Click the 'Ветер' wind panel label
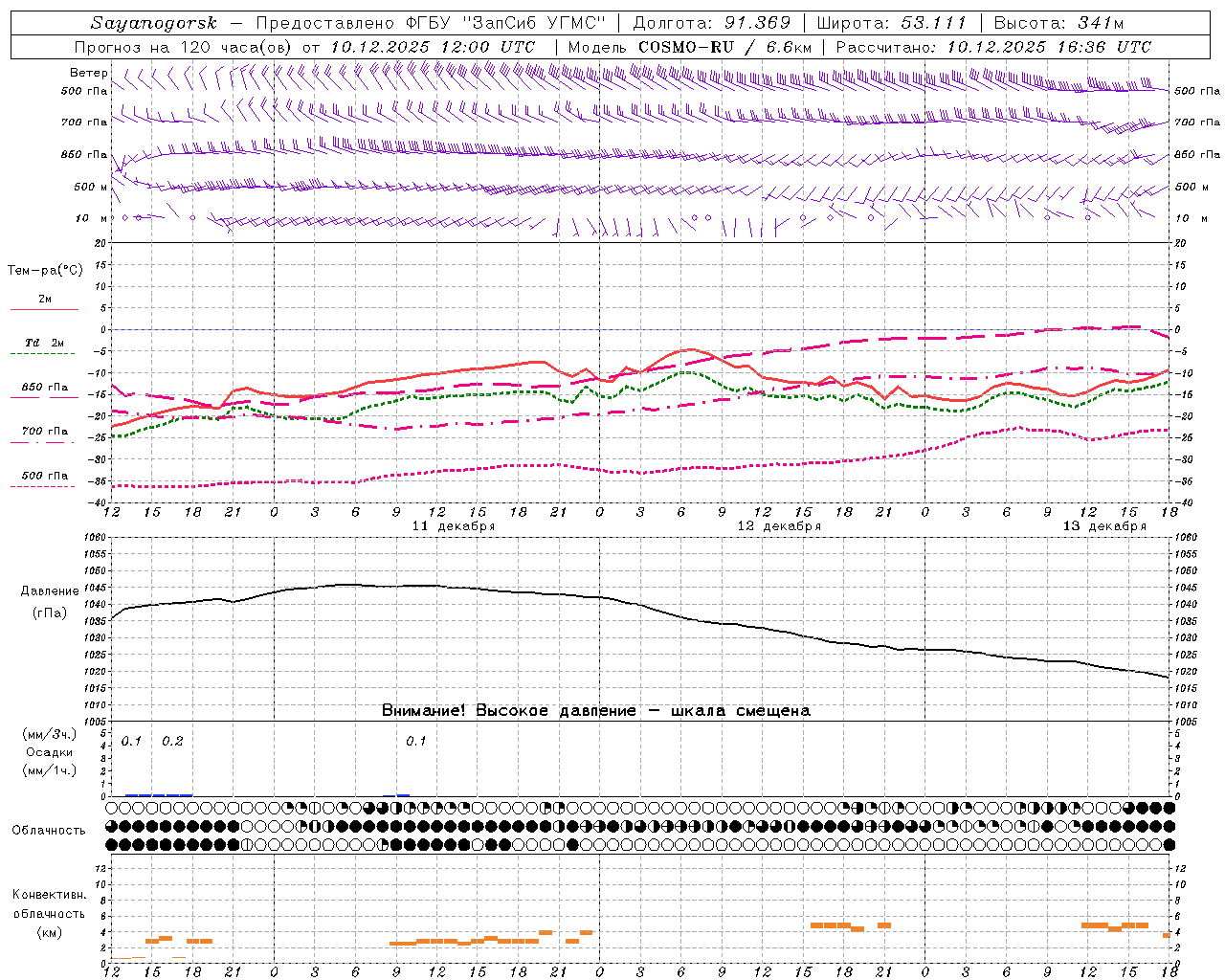This screenshot has height=980, width=1225. point(88,73)
